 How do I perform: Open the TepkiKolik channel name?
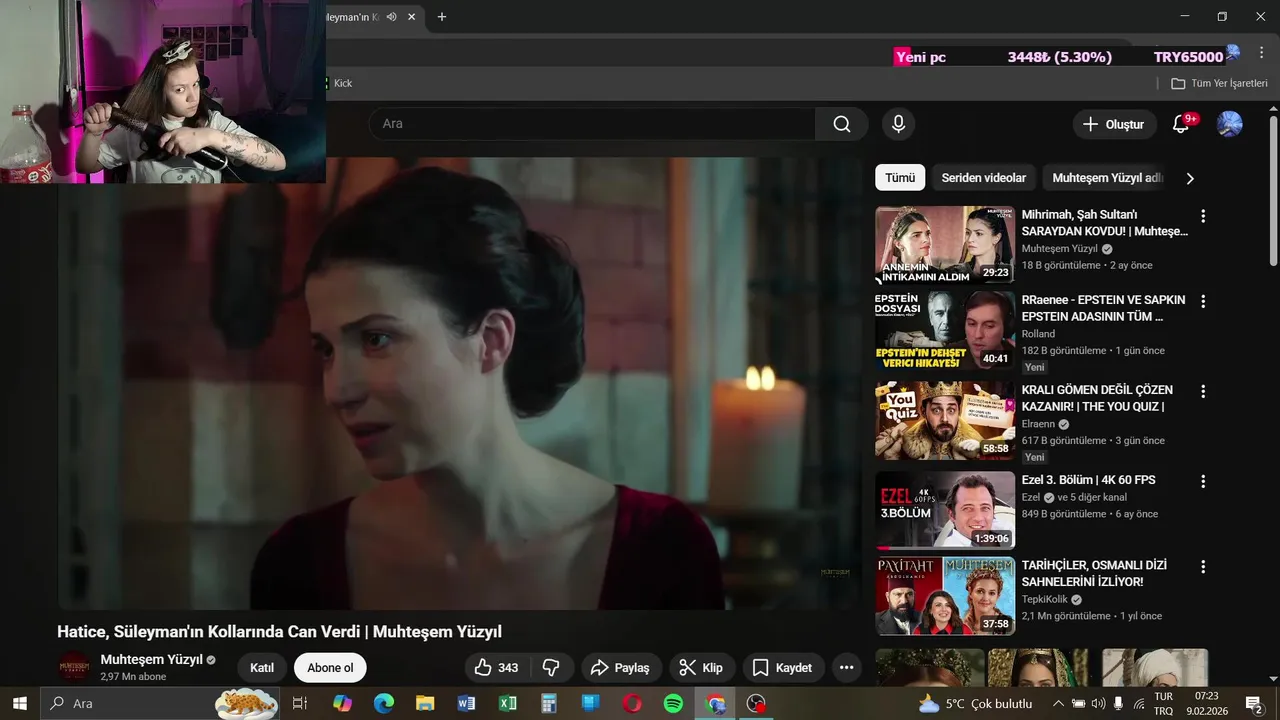tap(1044, 599)
